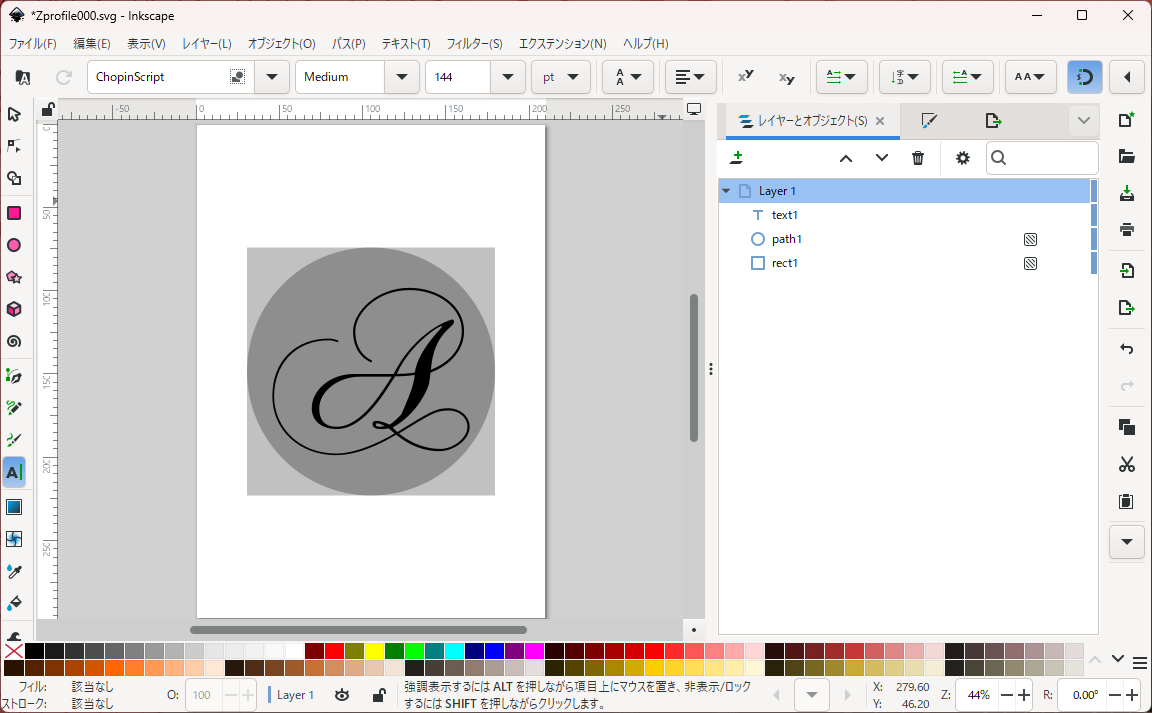
Task: Select the Selector arrow tool
Action: point(14,115)
